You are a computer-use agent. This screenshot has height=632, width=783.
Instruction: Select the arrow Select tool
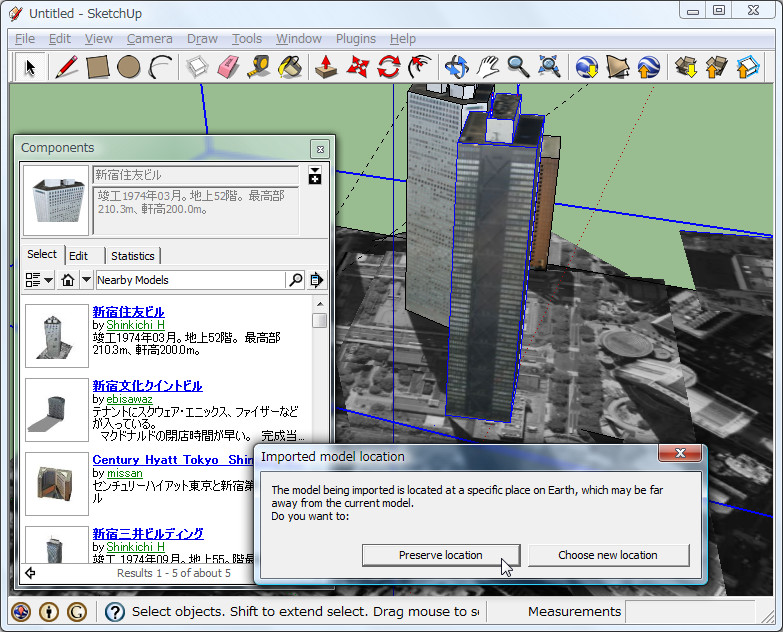pyautogui.click(x=30, y=67)
